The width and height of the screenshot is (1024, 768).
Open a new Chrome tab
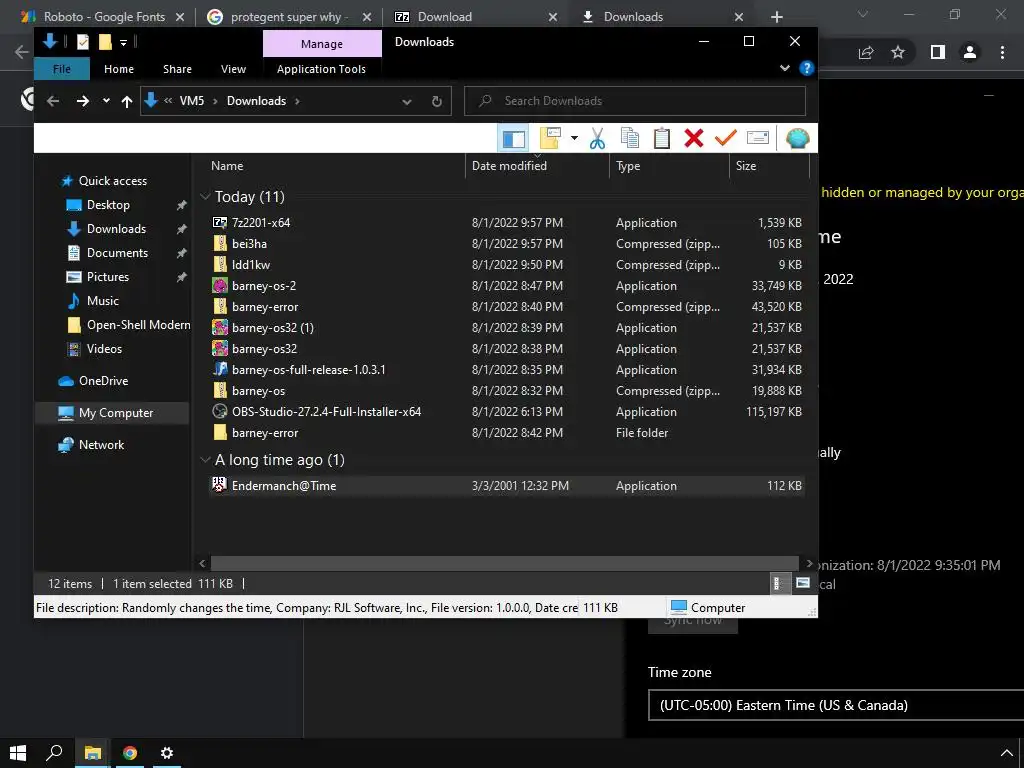pos(776,17)
